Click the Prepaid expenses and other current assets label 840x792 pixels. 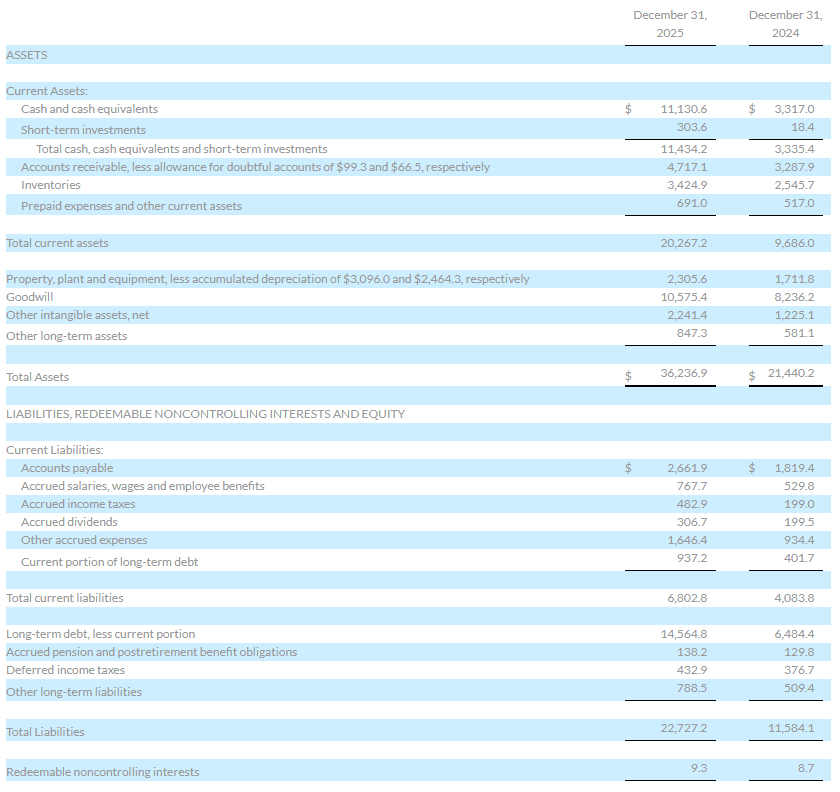[x=131, y=206]
